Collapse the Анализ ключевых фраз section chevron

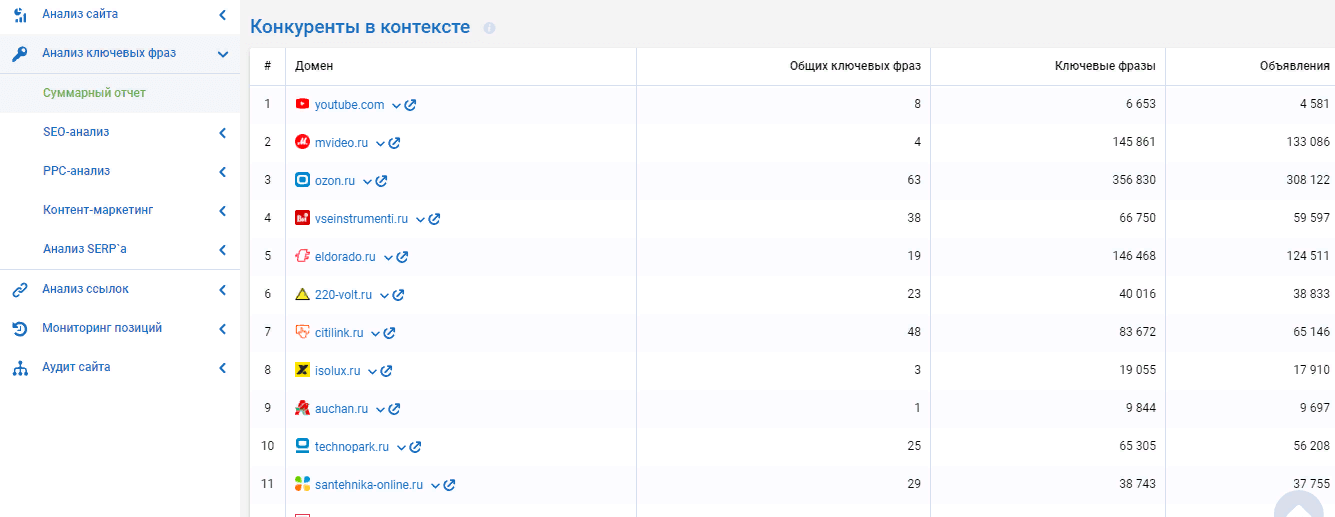click(222, 54)
